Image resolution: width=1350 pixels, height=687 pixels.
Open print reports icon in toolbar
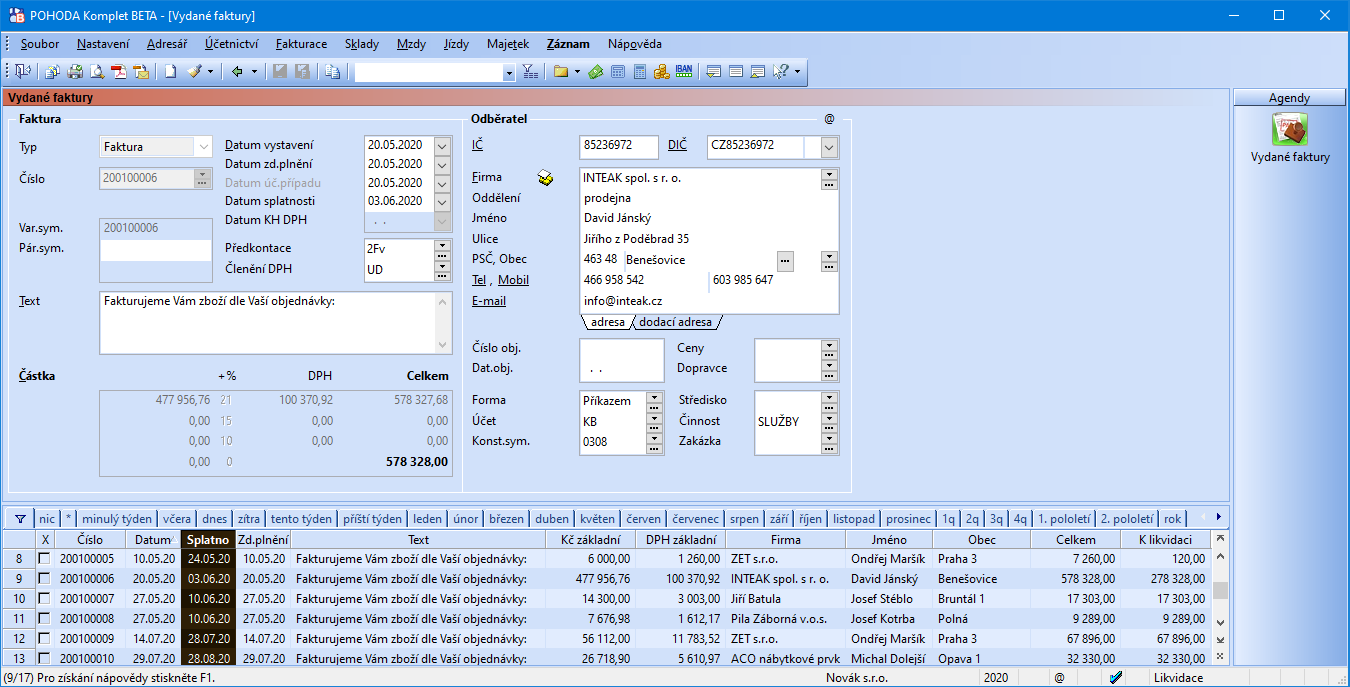click(x=52, y=72)
